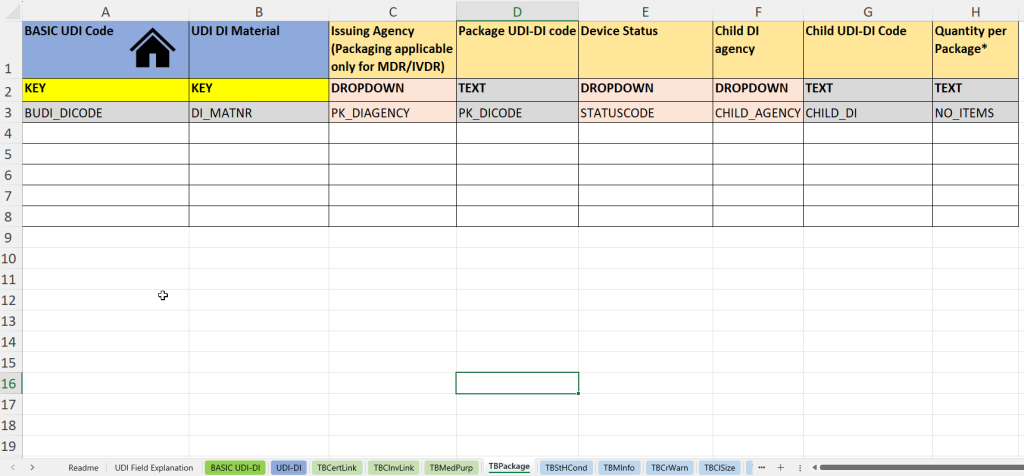Select column D header
Screen dimensions: 1024x476
517,10
